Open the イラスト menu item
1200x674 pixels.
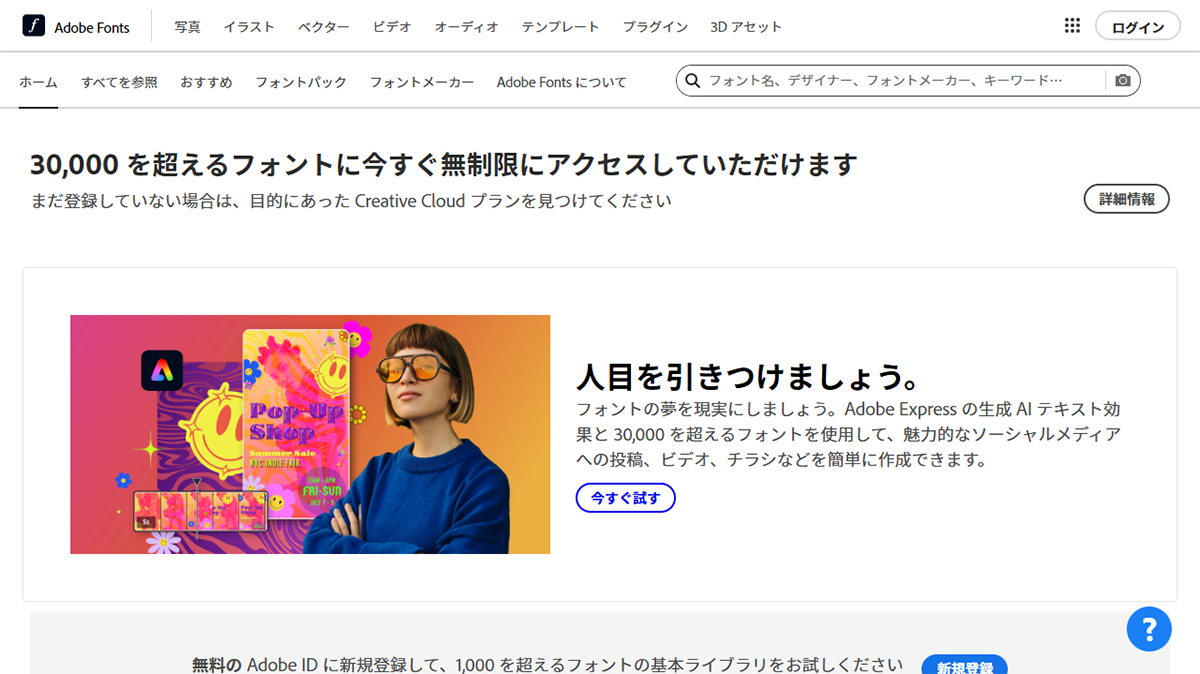click(249, 27)
